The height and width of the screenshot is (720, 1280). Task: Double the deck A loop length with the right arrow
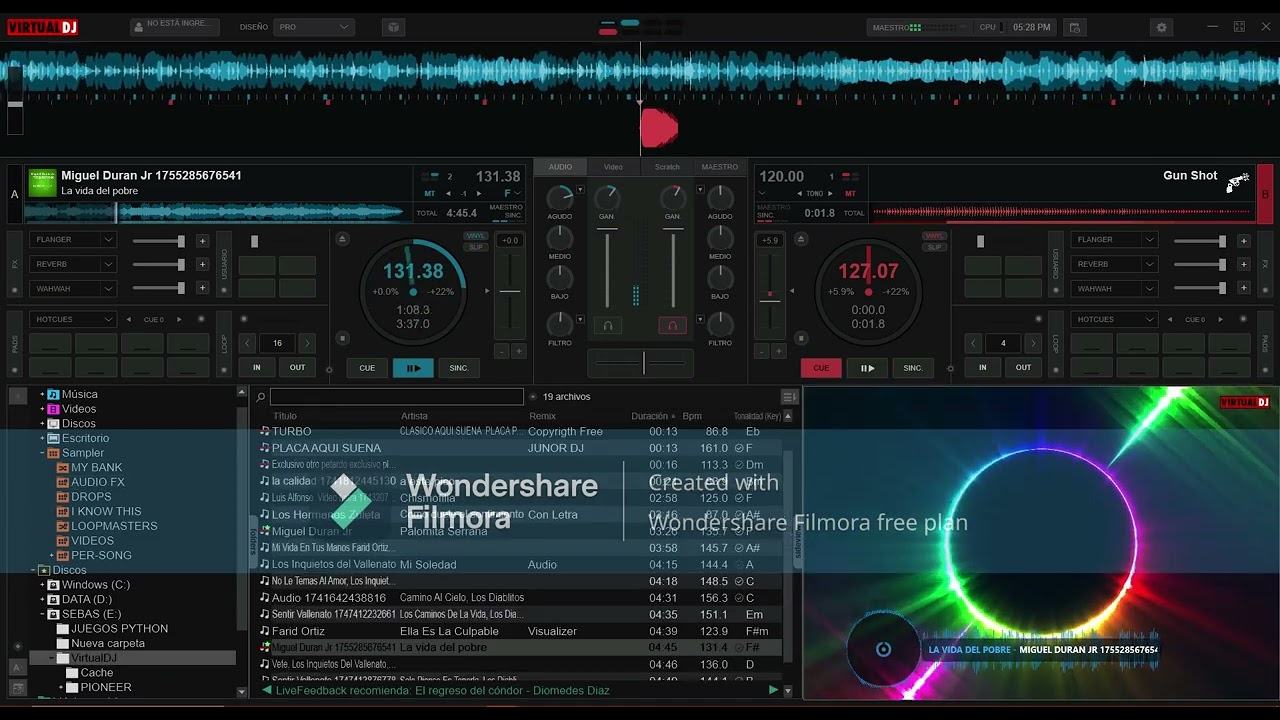point(307,343)
